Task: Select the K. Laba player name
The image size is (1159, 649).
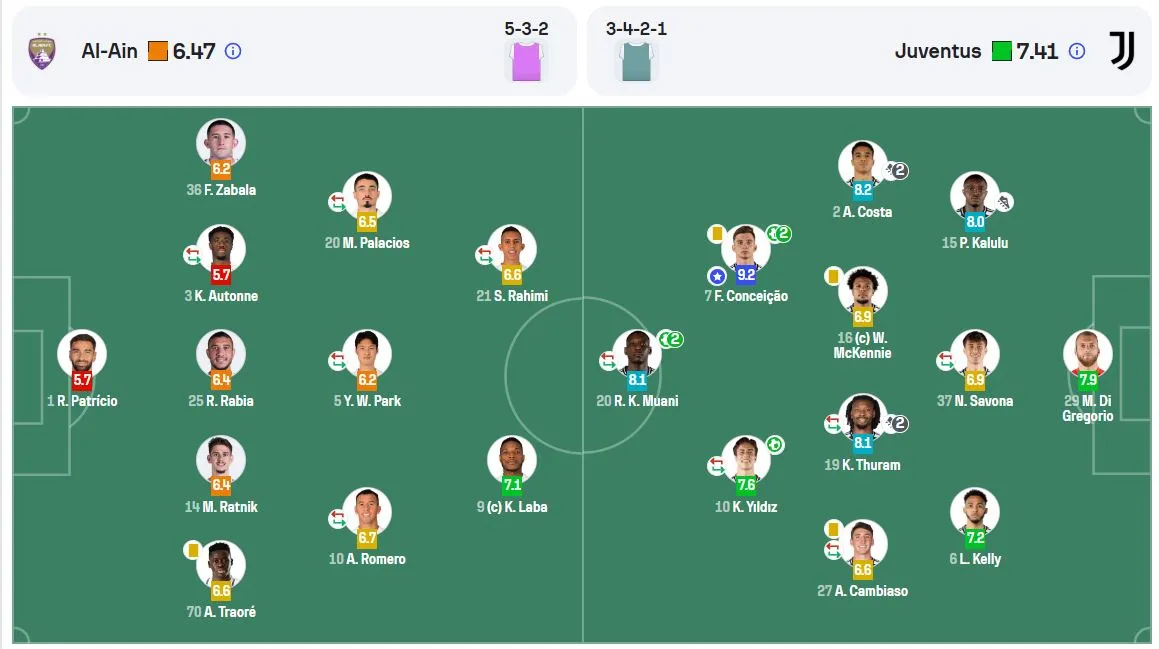Action: (512, 507)
